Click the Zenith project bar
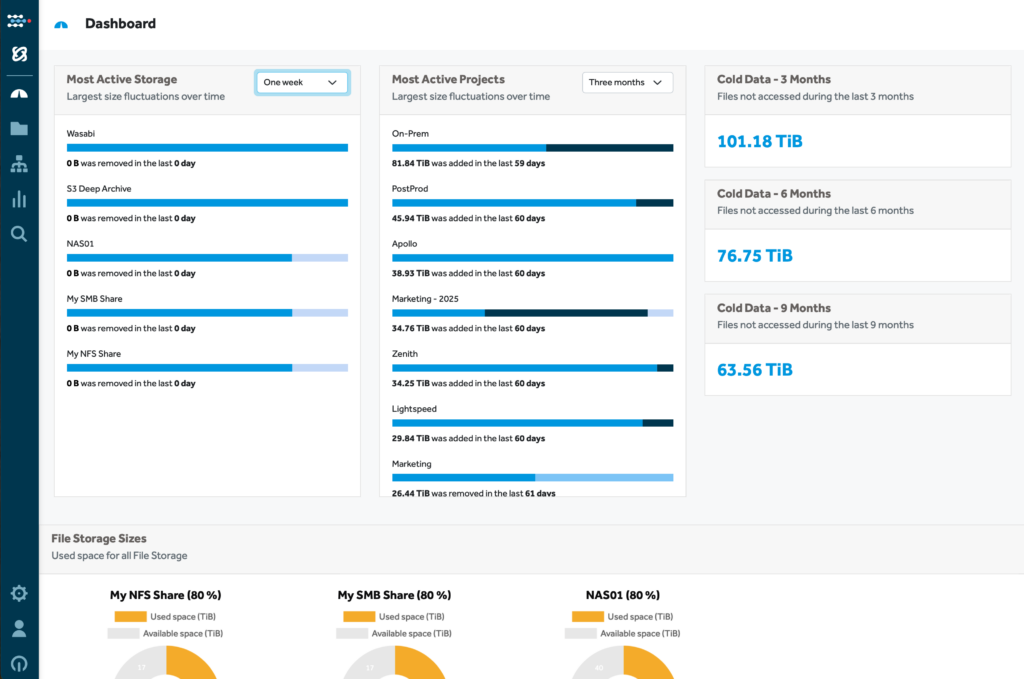 532,368
